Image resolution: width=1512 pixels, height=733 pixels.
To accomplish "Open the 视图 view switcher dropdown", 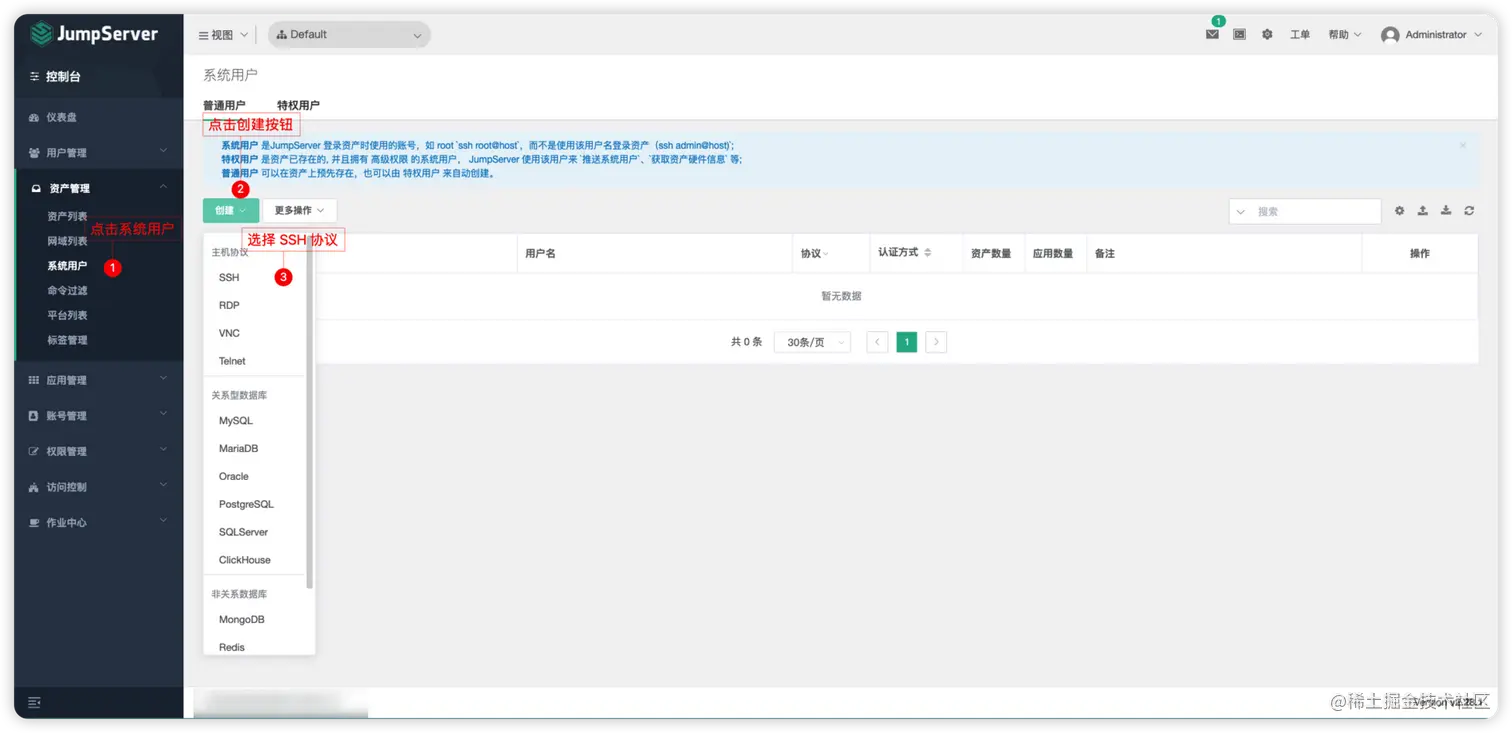I will point(223,35).
